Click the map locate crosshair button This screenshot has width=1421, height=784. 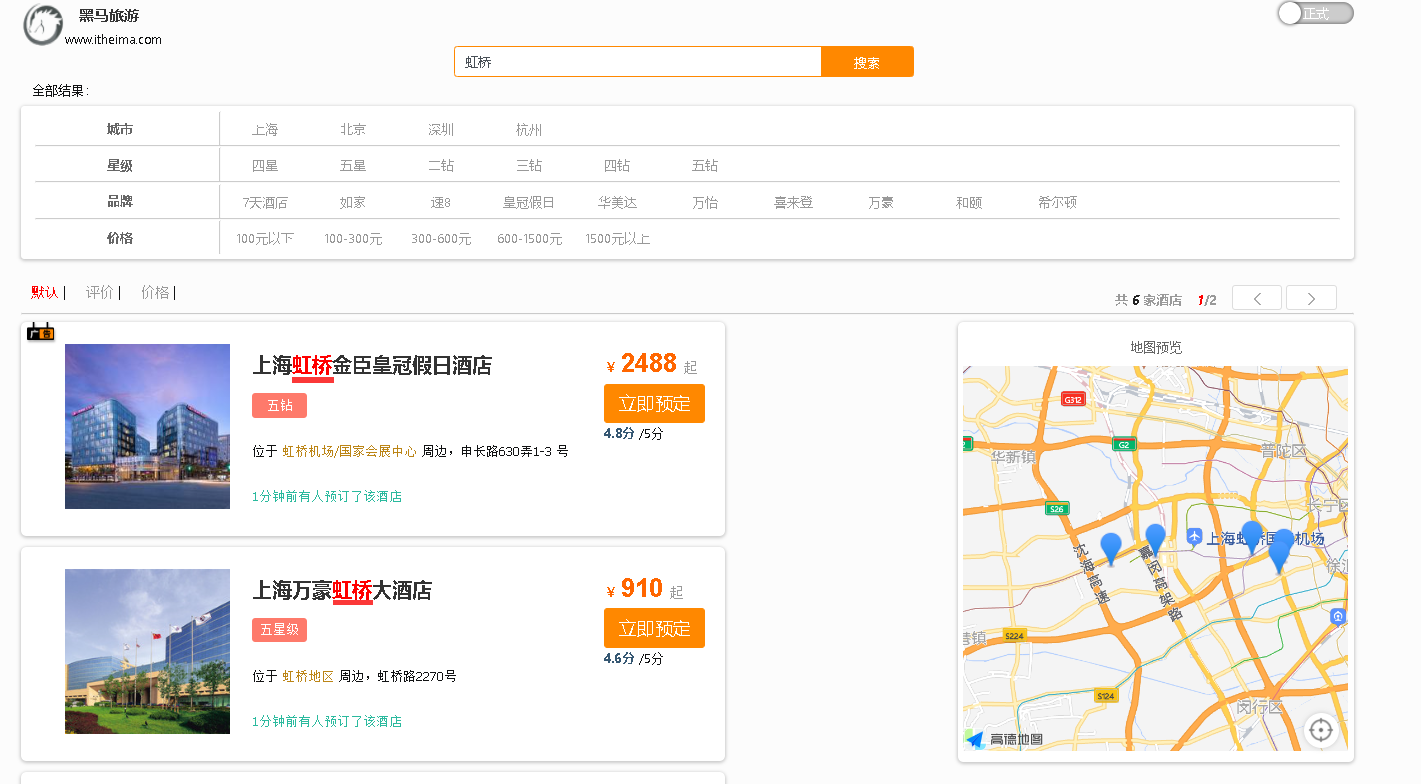pyautogui.click(x=1321, y=730)
